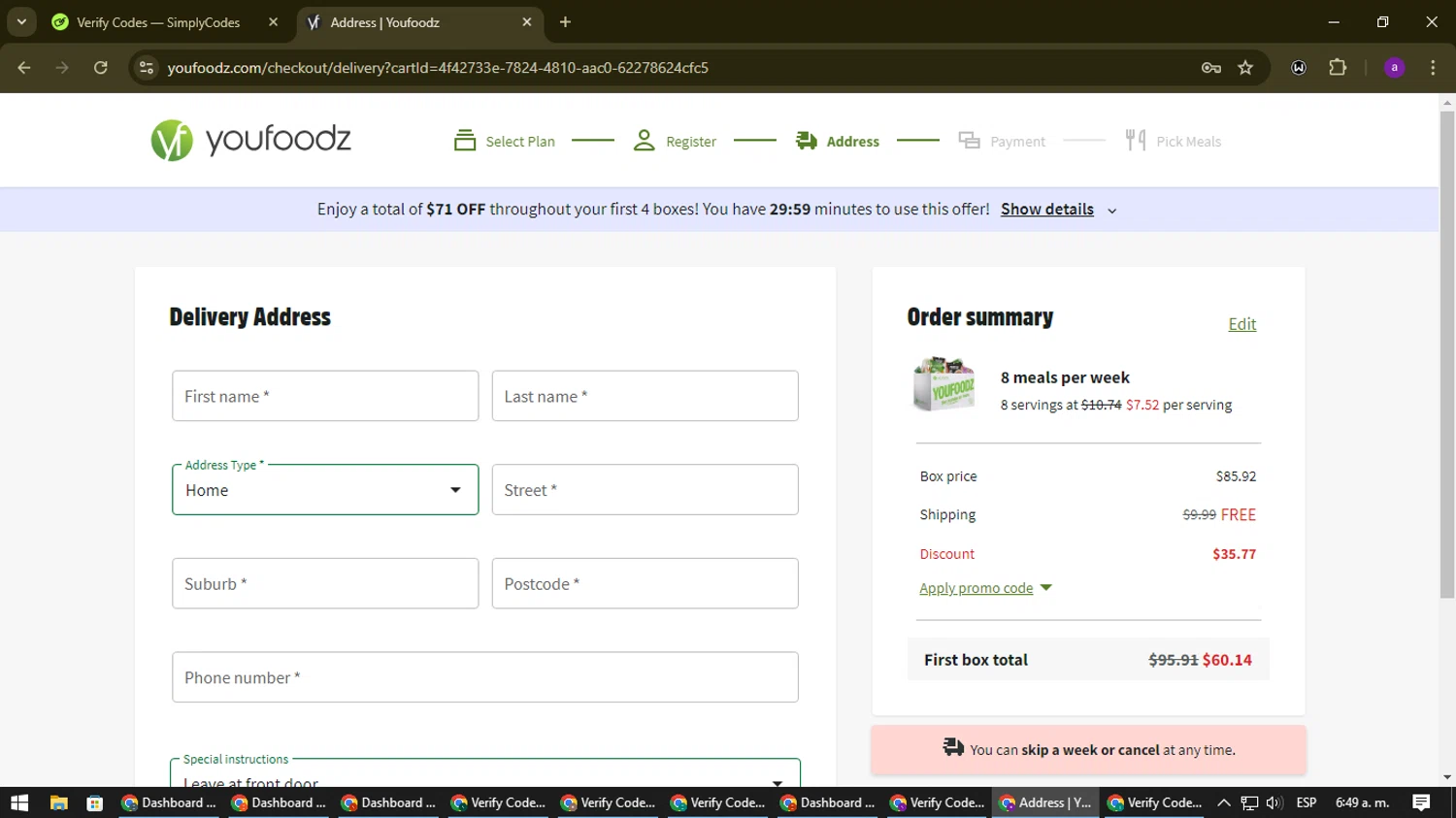Open the browser Extensions puzzle icon
Viewport: 1456px width, 818px height.
1338,68
